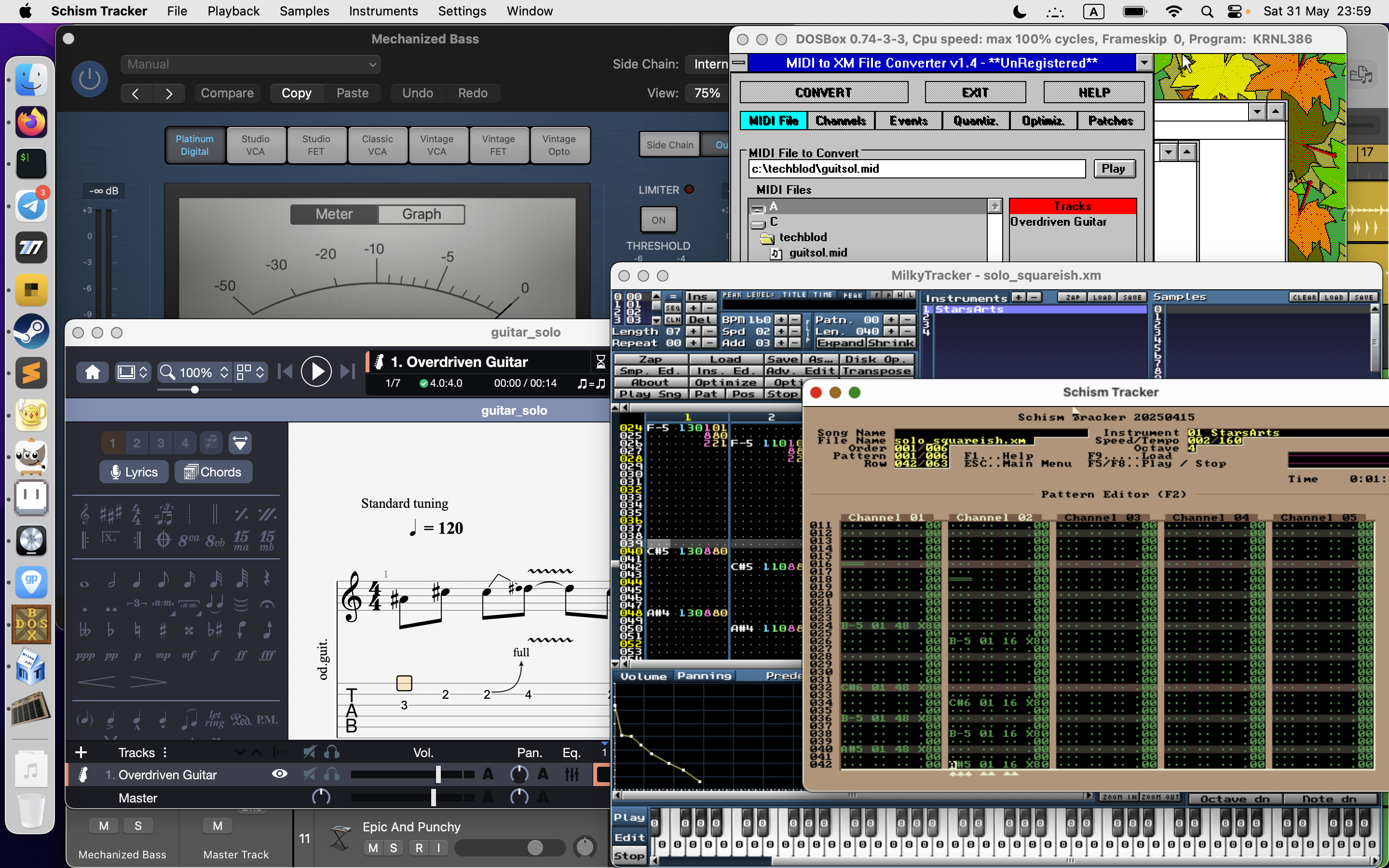Click the home icon in guitar_solo toolbar
The image size is (1389, 868).
click(93, 372)
